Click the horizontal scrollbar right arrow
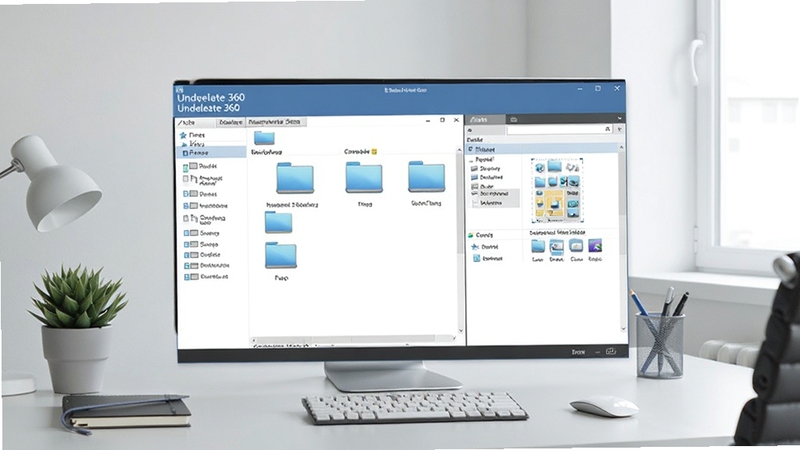This screenshot has height=450, width=800. tap(454, 338)
